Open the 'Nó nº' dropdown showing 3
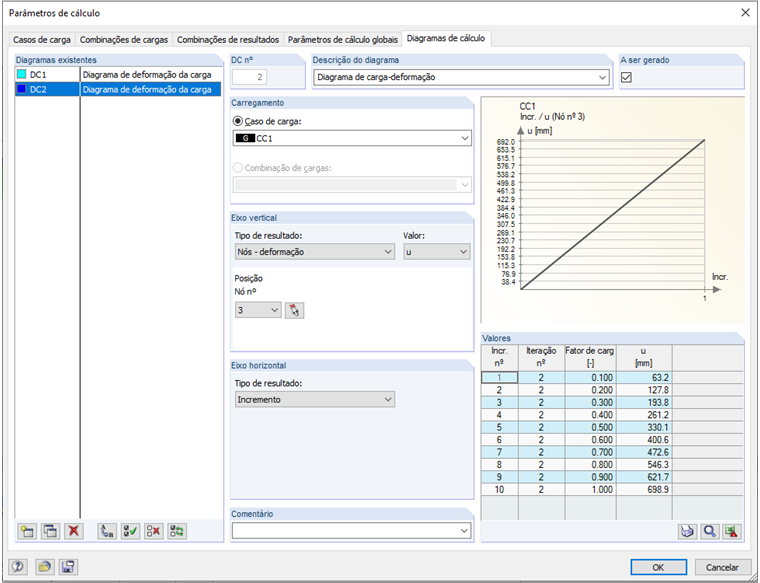Viewport: 760px width, 583px height. point(258,310)
